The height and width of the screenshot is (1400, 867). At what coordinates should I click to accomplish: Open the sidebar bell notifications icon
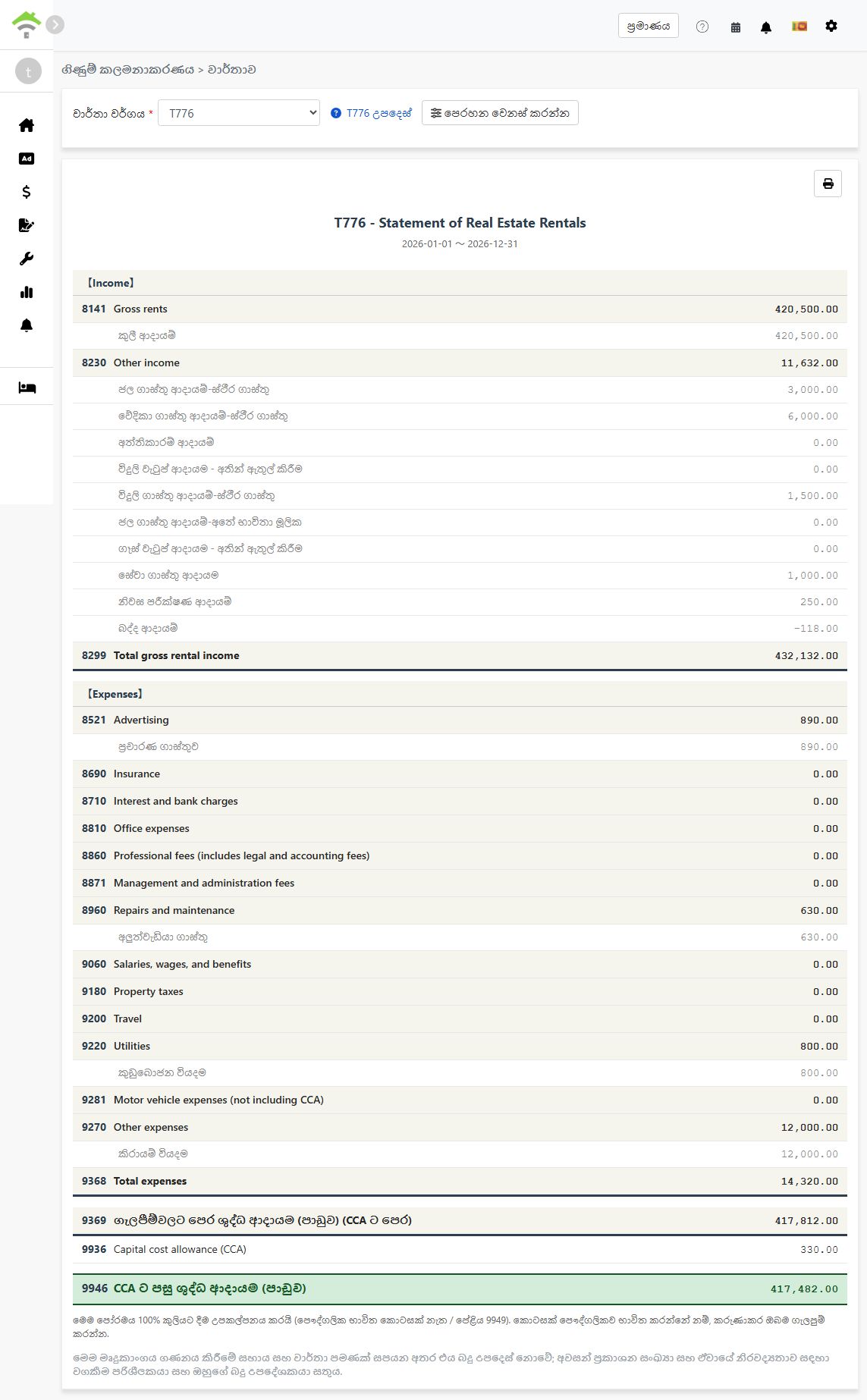click(x=27, y=325)
